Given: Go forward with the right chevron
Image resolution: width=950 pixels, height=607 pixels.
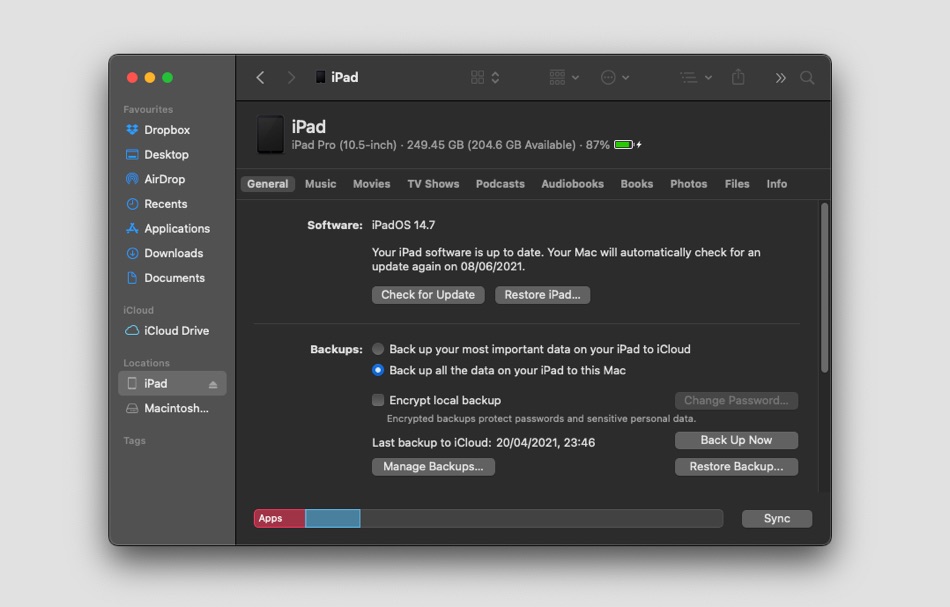Looking at the screenshot, I should click(291, 78).
